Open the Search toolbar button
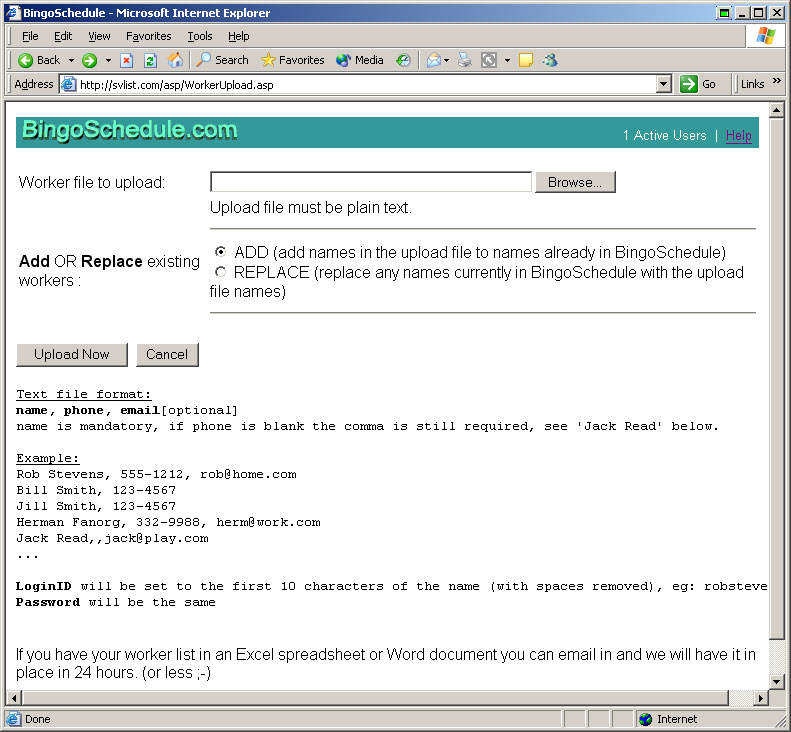The width and height of the screenshot is (791, 732). click(x=222, y=60)
